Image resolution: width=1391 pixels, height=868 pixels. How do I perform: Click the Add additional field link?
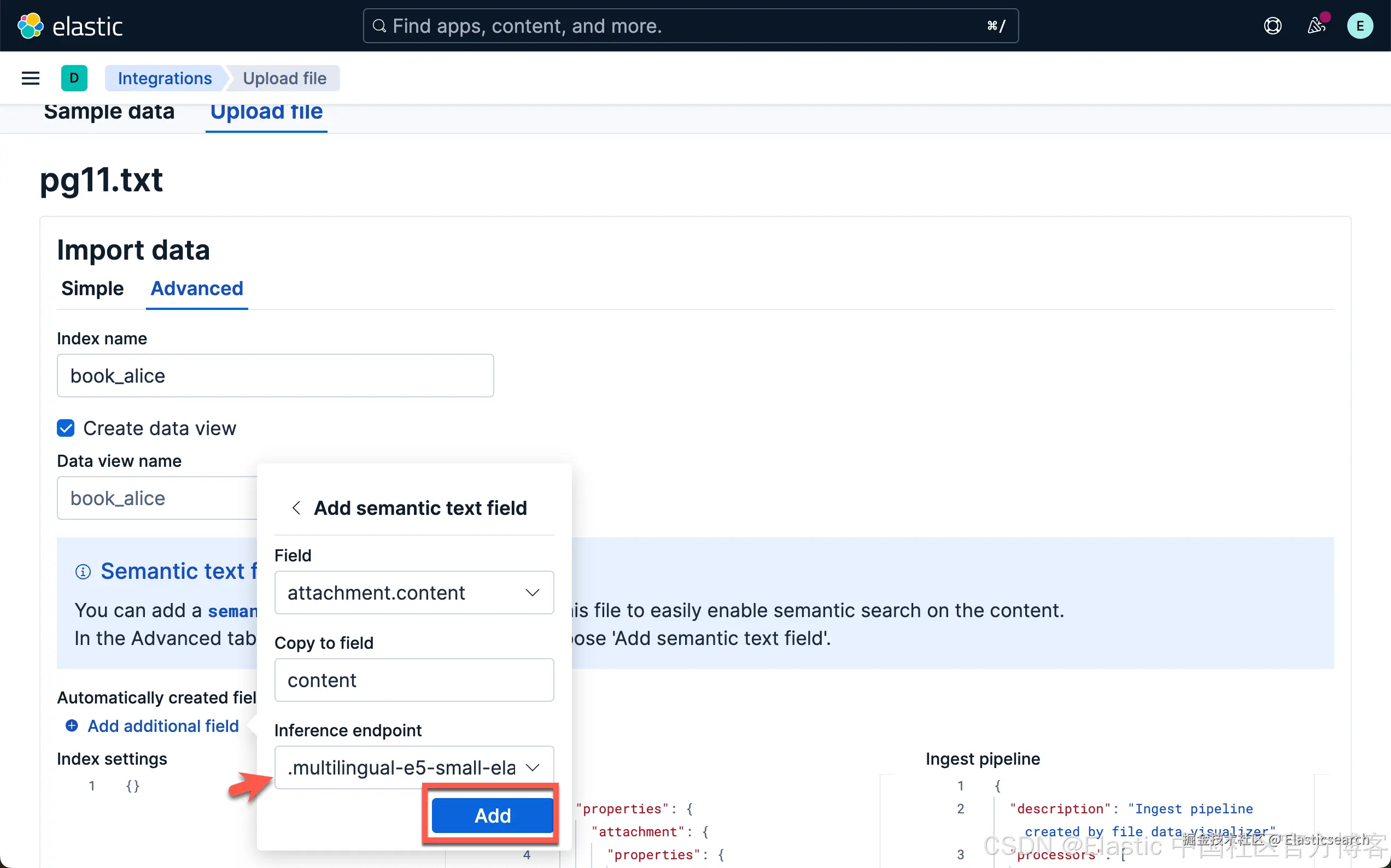[x=163, y=726]
